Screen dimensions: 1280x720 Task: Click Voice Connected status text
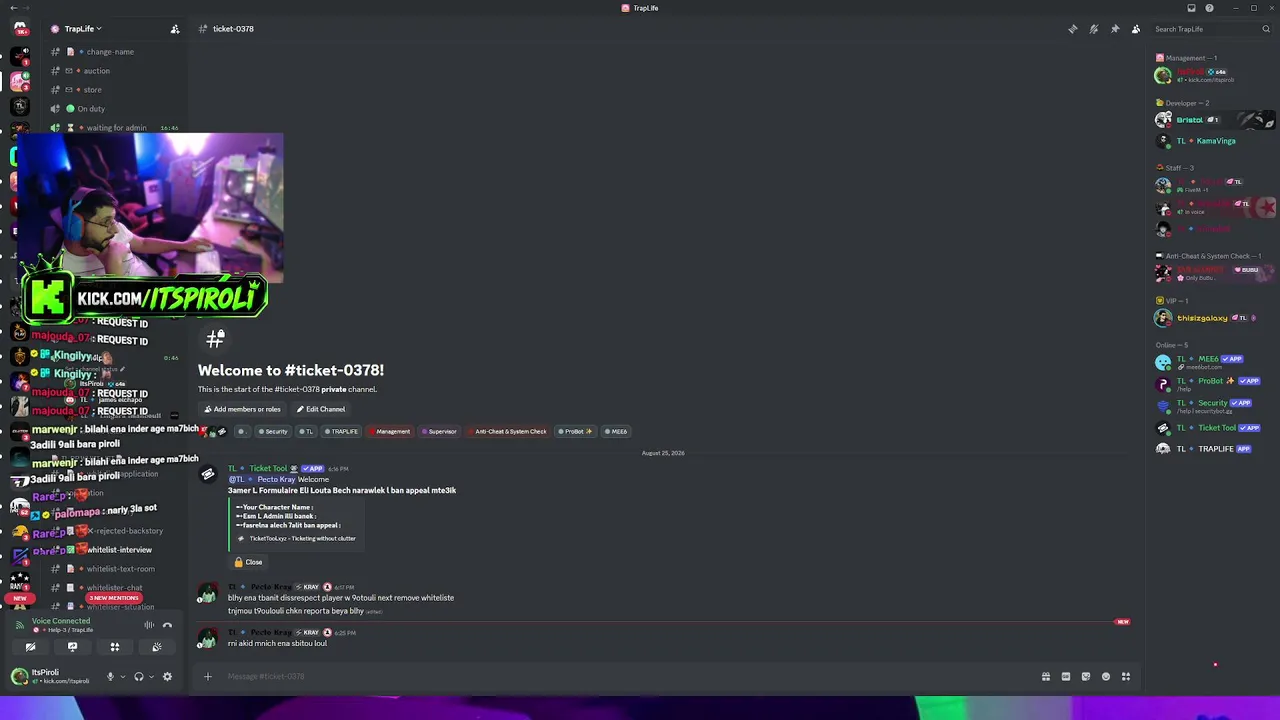pos(61,621)
